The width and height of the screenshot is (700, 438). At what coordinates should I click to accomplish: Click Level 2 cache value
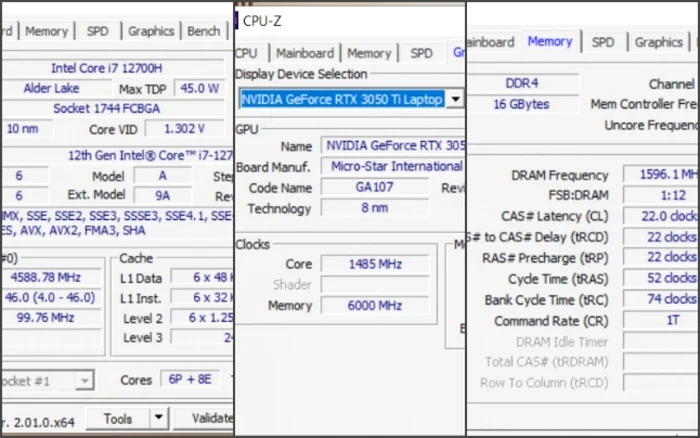coord(203,317)
